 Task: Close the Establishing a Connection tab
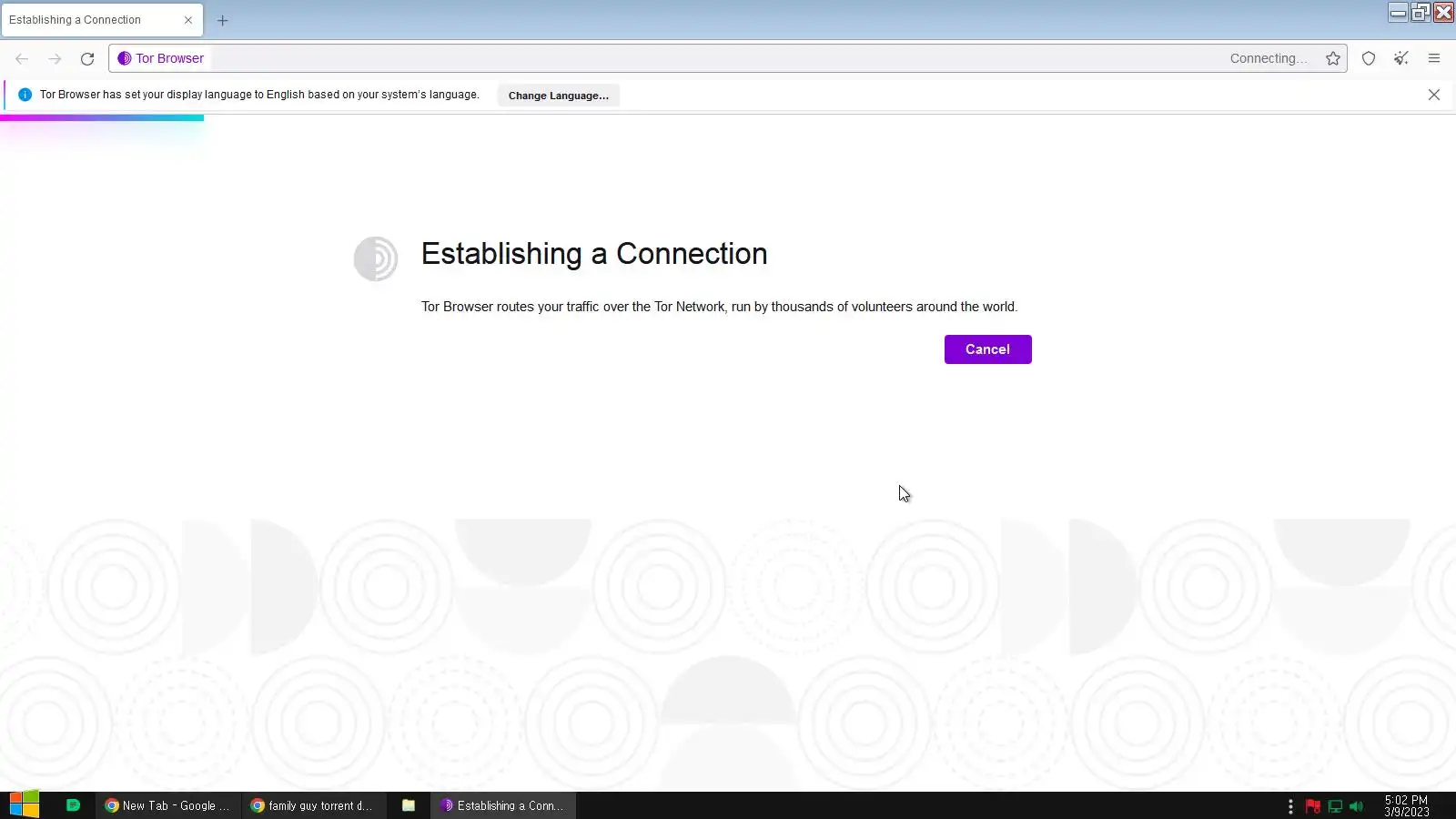pyautogui.click(x=188, y=20)
